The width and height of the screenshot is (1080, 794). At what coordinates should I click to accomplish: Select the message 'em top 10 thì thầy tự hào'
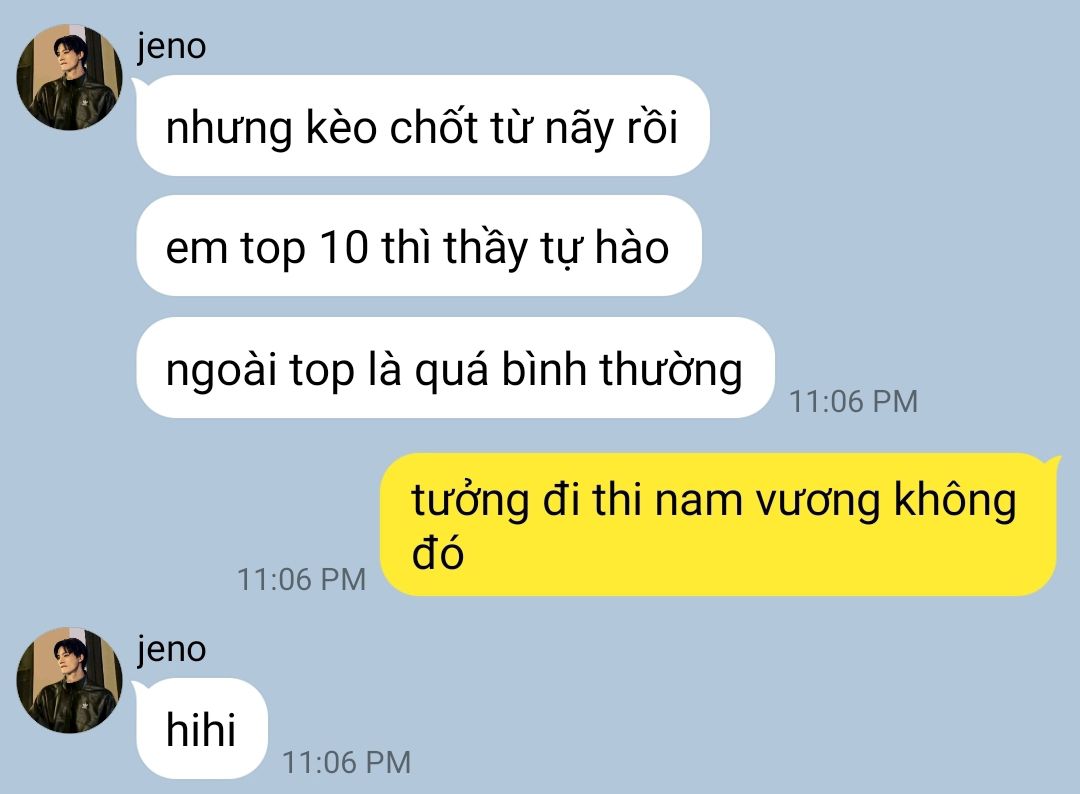click(x=419, y=246)
